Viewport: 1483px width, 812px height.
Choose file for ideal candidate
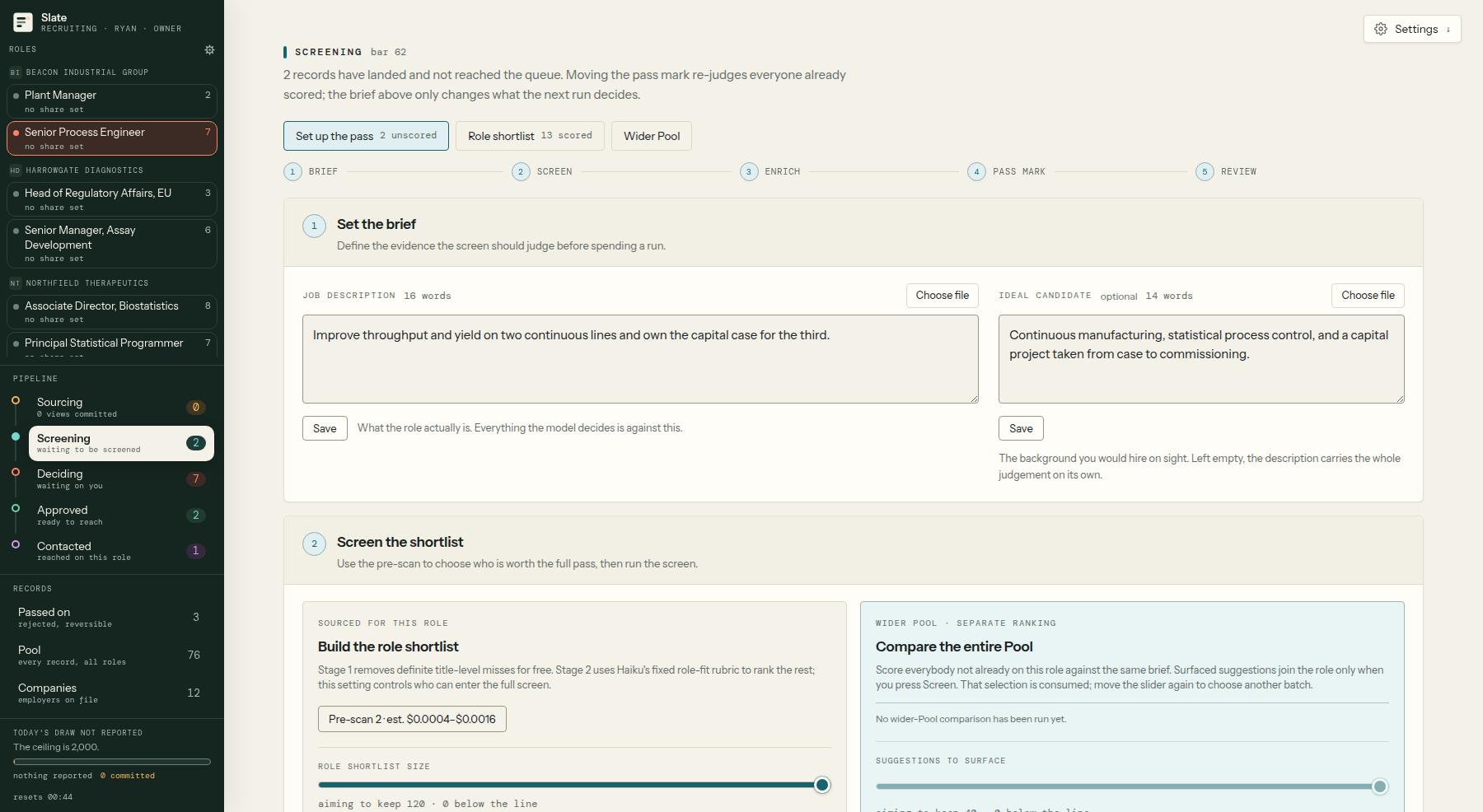click(x=1368, y=296)
